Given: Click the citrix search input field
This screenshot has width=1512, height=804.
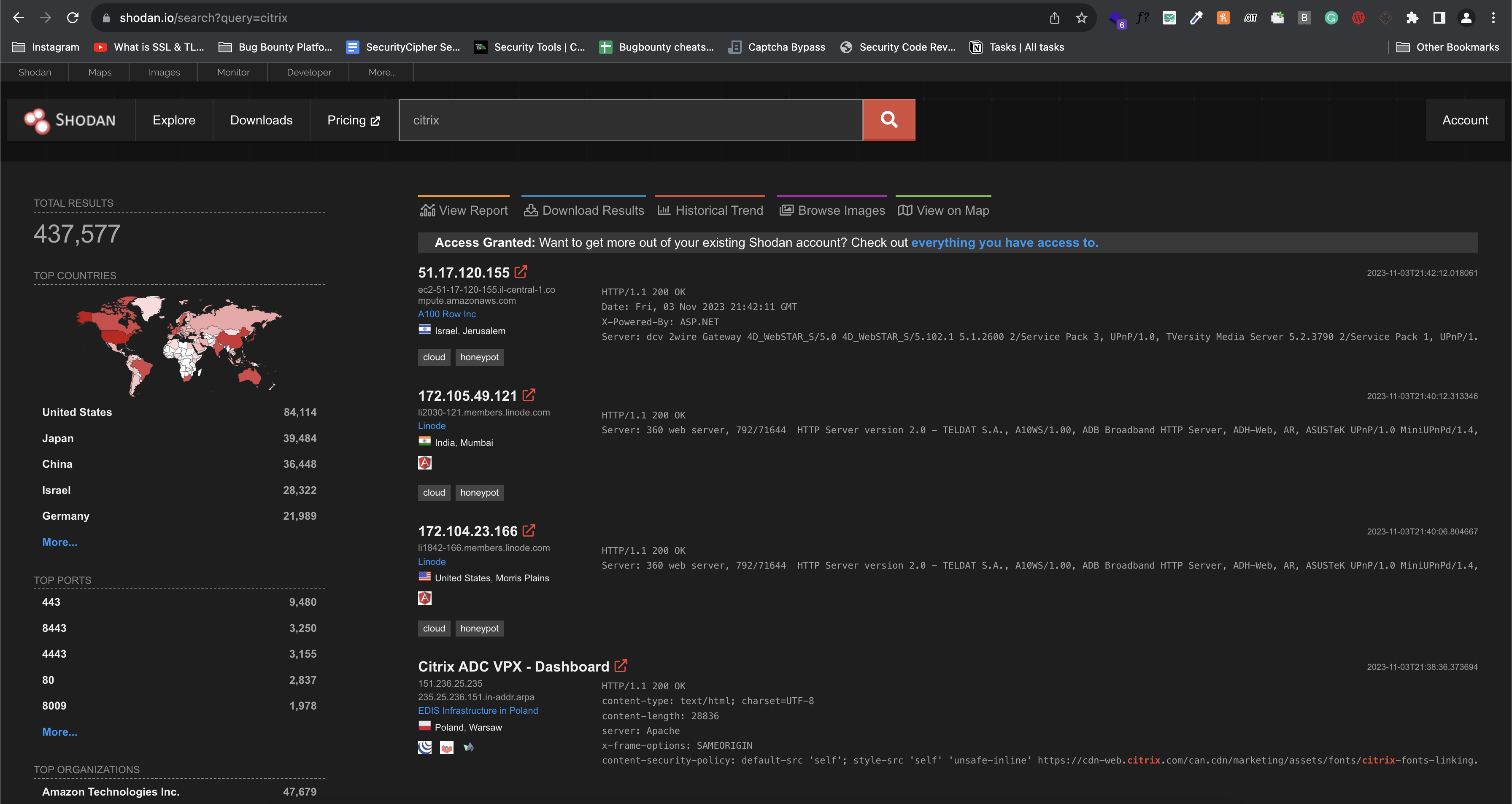Looking at the screenshot, I should (631, 120).
